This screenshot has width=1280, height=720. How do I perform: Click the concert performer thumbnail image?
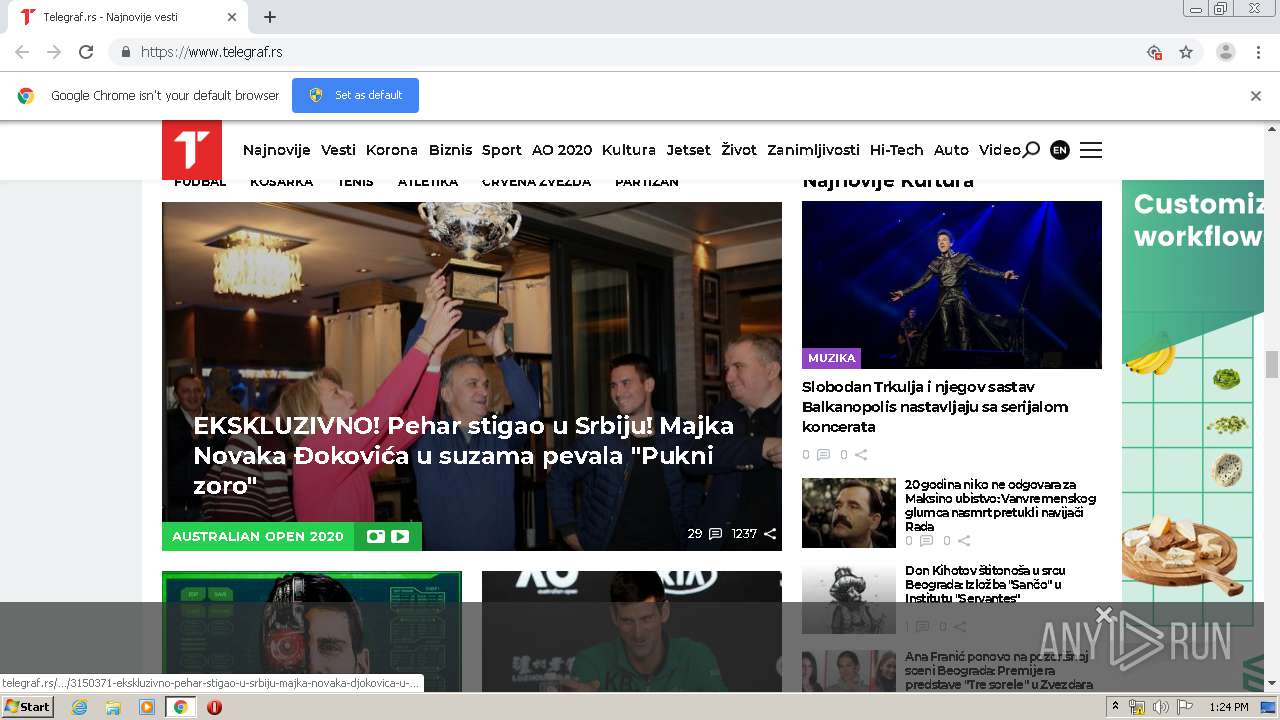[x=952, y=285]
